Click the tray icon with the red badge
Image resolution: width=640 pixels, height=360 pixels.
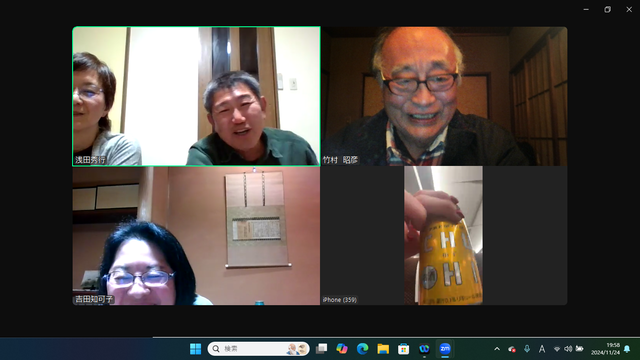(512, 349)
